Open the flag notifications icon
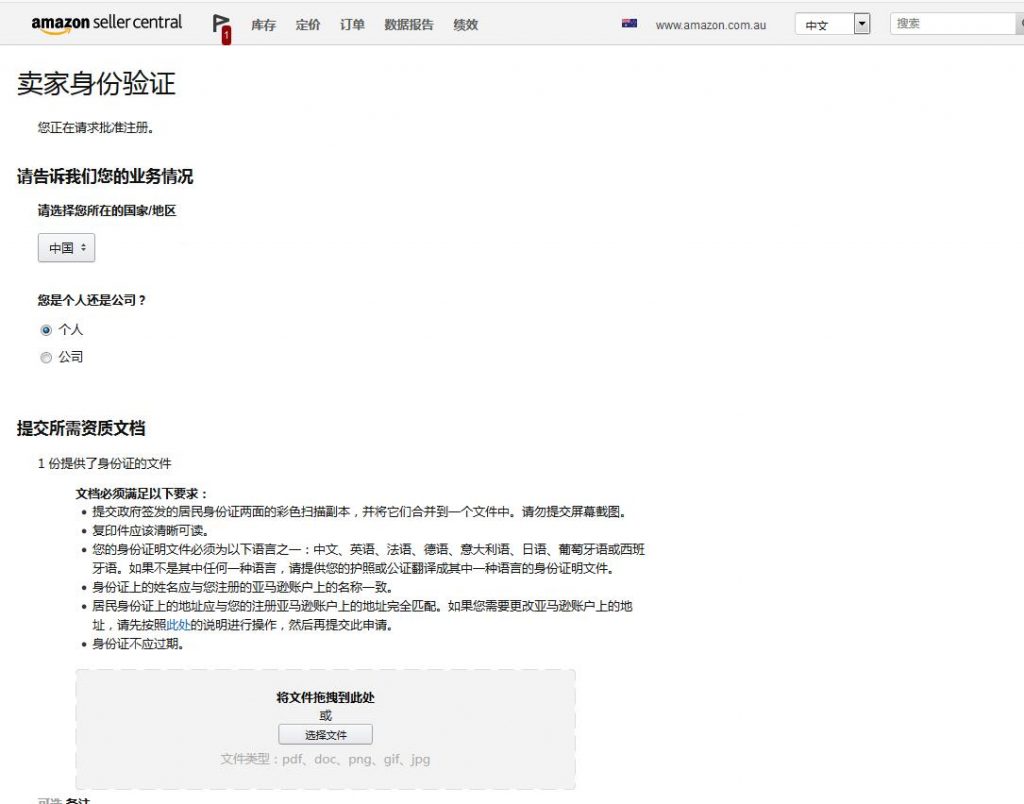 [x=219, y=22]
